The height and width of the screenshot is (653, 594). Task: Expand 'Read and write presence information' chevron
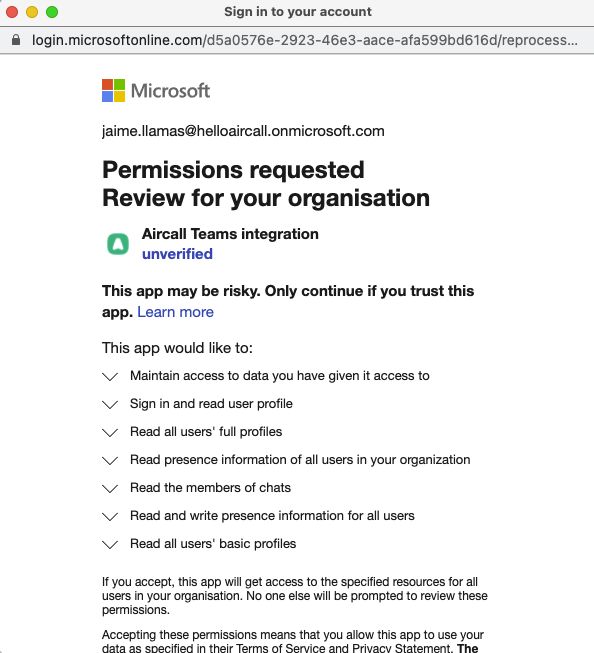[x=110, y=516]
